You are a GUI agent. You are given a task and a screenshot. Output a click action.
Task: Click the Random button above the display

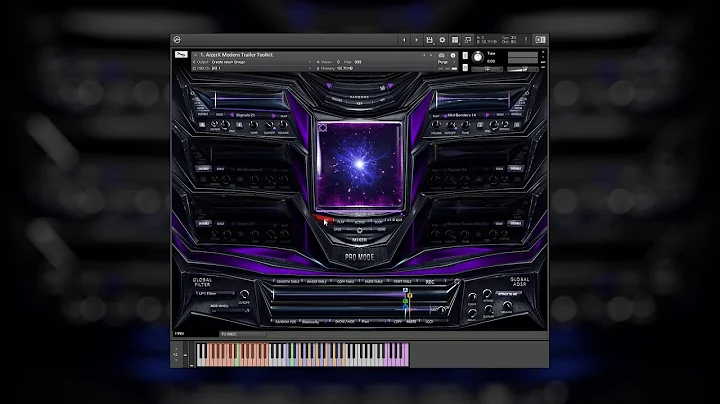360,97
